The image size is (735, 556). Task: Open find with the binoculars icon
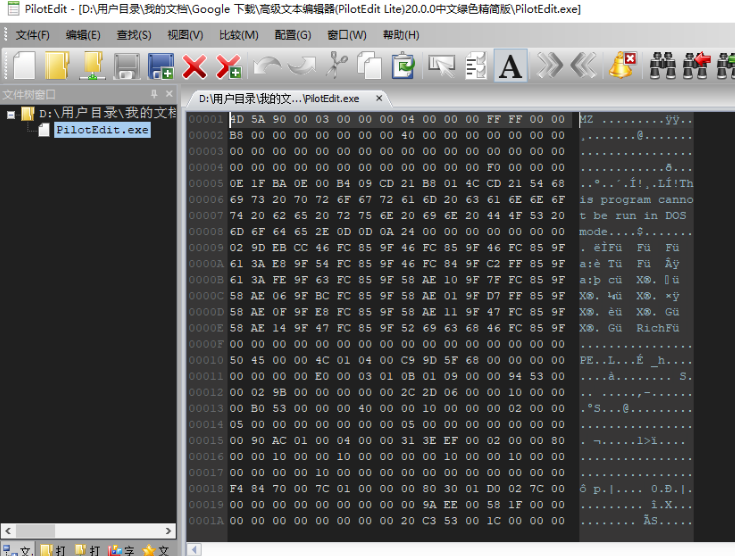[x=663, y=65]
